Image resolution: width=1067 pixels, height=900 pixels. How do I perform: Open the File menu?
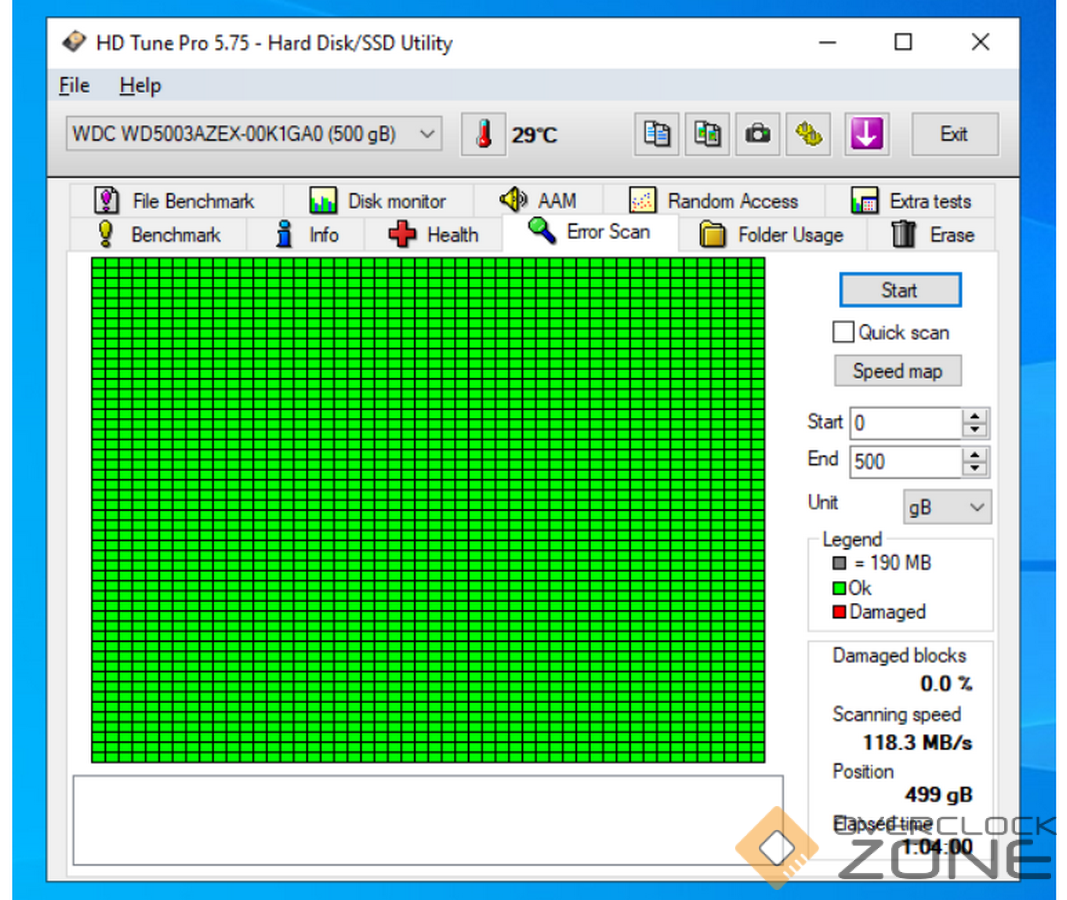[x=74, y=86]
